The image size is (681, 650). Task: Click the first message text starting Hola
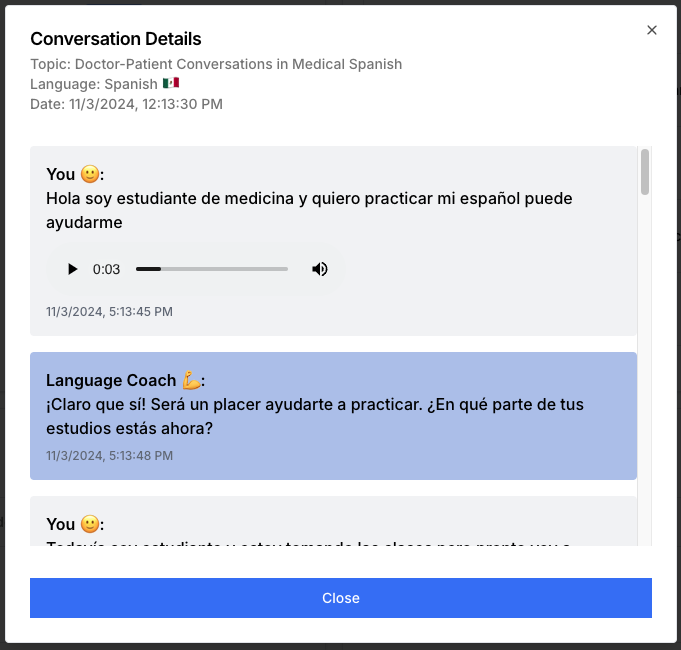pyautogui.click(x=309, y=210)
